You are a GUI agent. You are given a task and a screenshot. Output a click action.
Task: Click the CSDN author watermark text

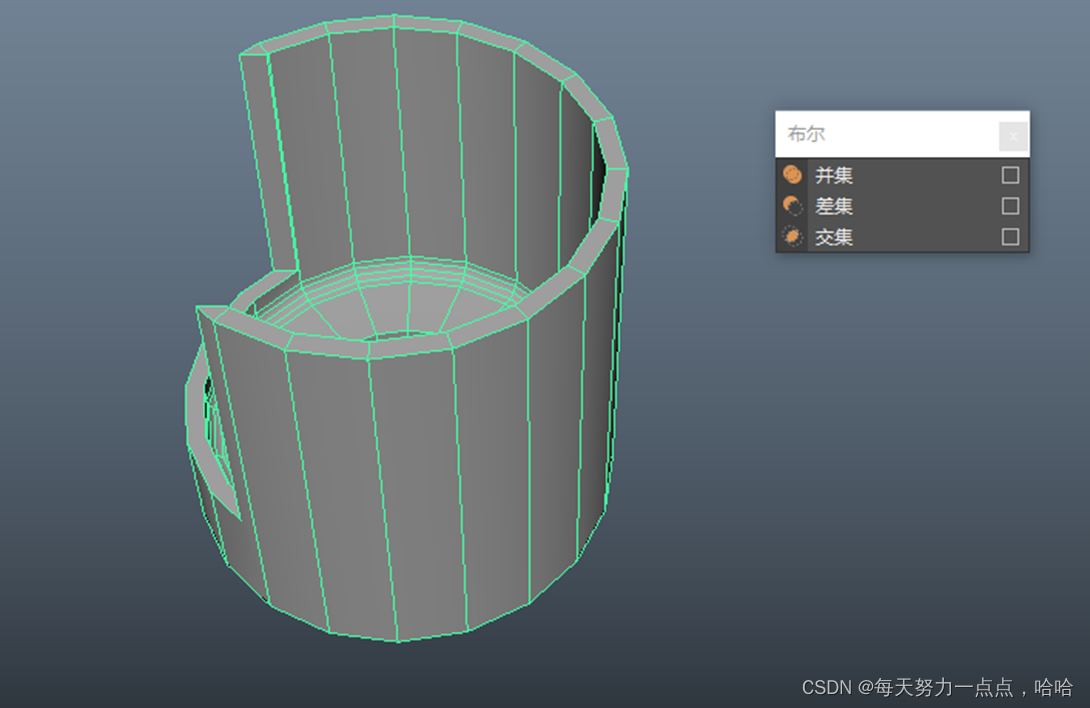tap(937, 687)
